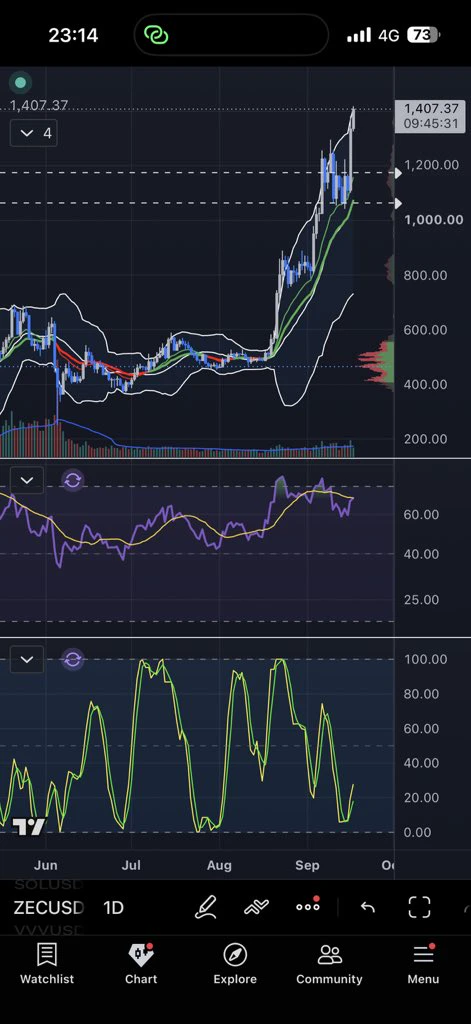
Task: Tap the RSI 40.00 scale label
Action: 421,554
